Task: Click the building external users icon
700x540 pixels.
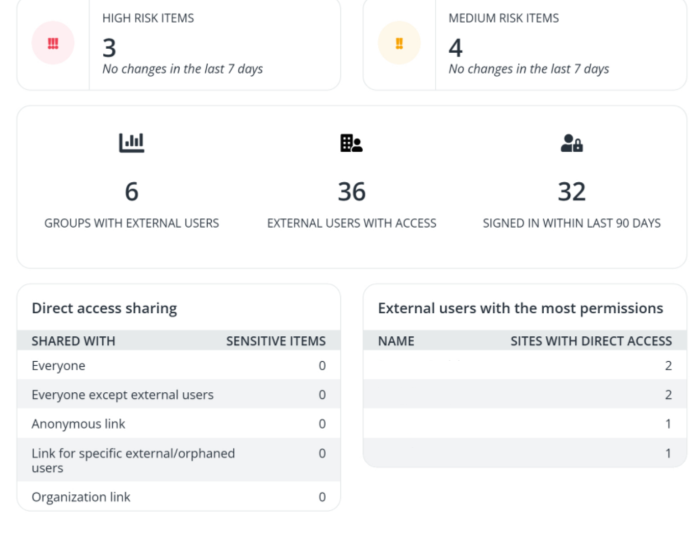Action: click(x=351, y=144)
